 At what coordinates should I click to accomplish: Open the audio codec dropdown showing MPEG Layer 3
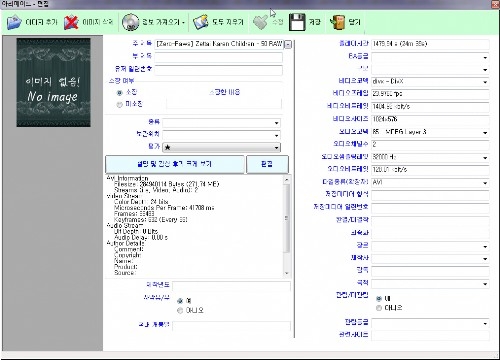point(485,133)
